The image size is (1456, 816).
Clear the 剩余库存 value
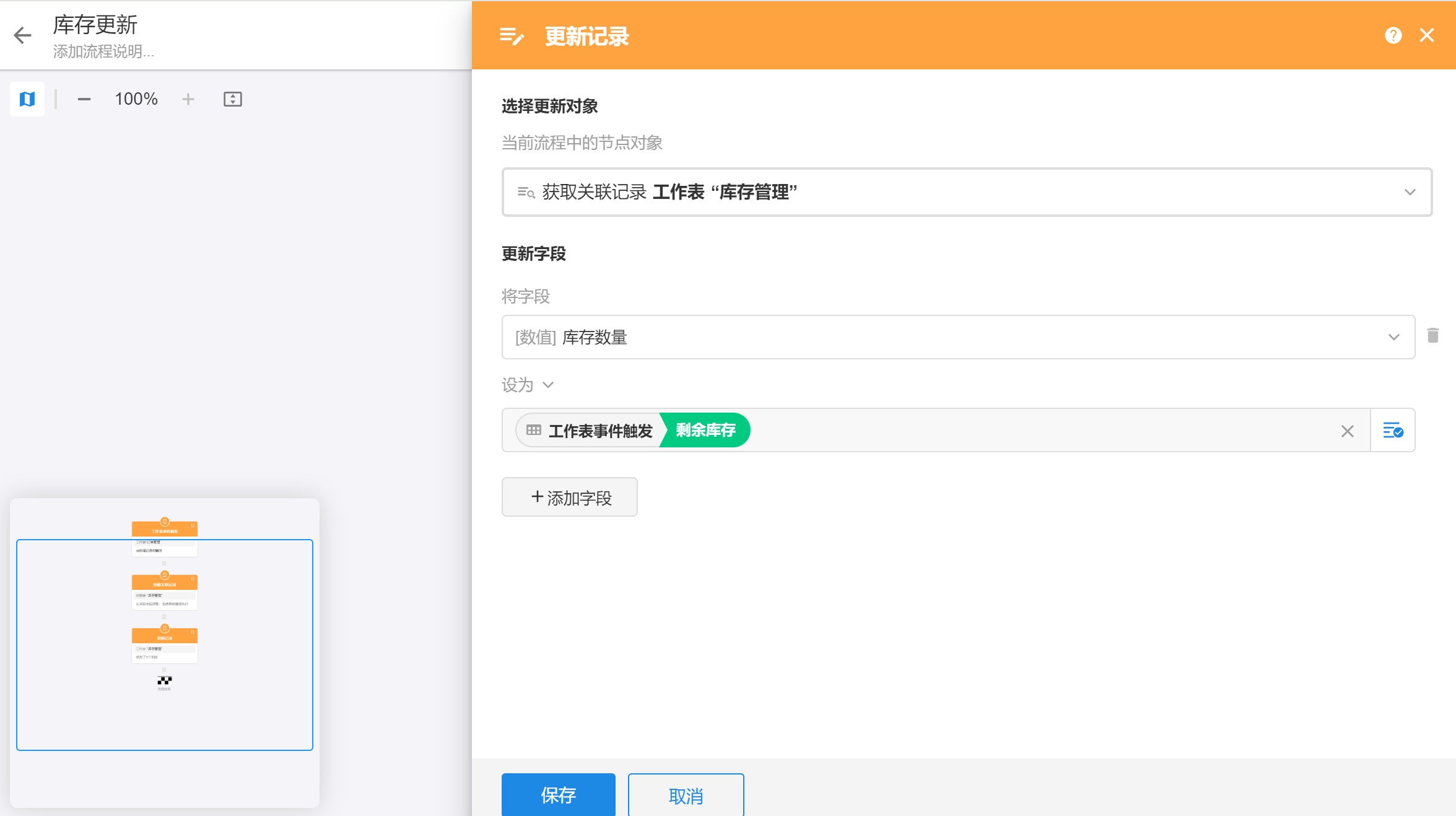coord(1348,431)
